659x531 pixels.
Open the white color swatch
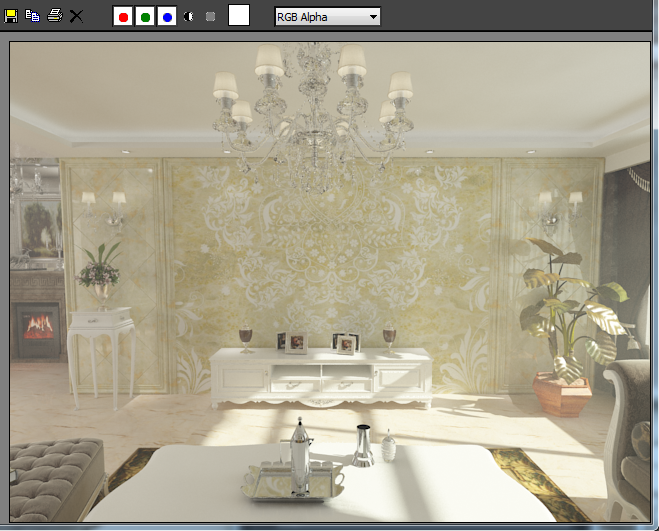[239, 16]
